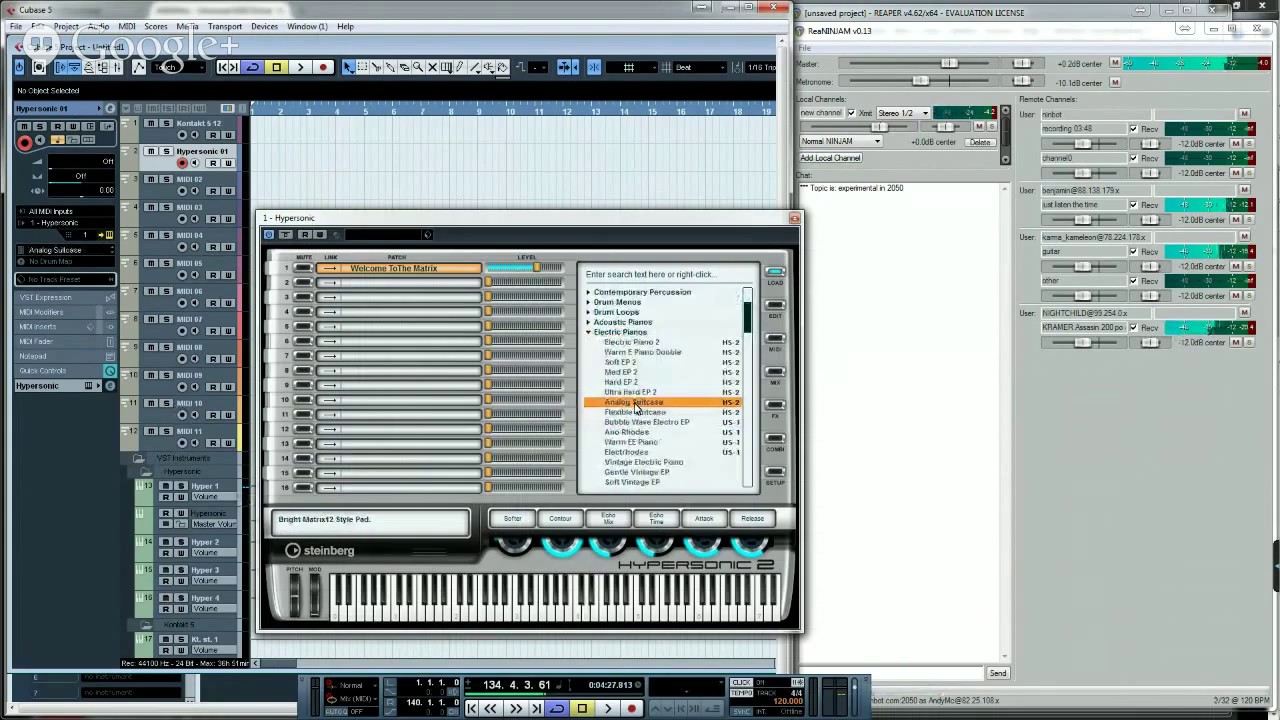1280x720 pixels.
Task: Mute the Metronome in ReaNINJAM
Action: 1115,82
